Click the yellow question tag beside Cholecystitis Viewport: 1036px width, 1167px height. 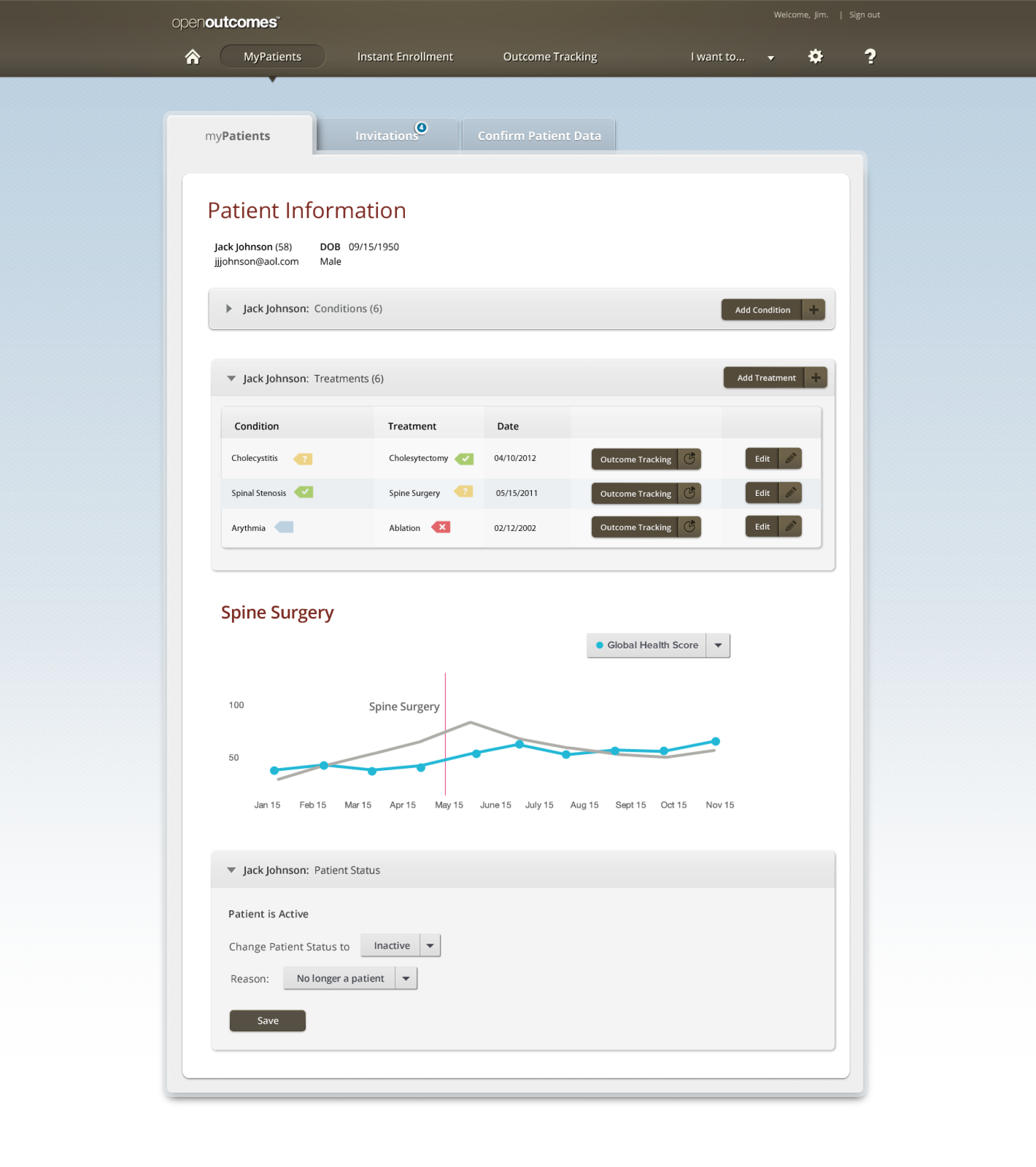point(303,458)
